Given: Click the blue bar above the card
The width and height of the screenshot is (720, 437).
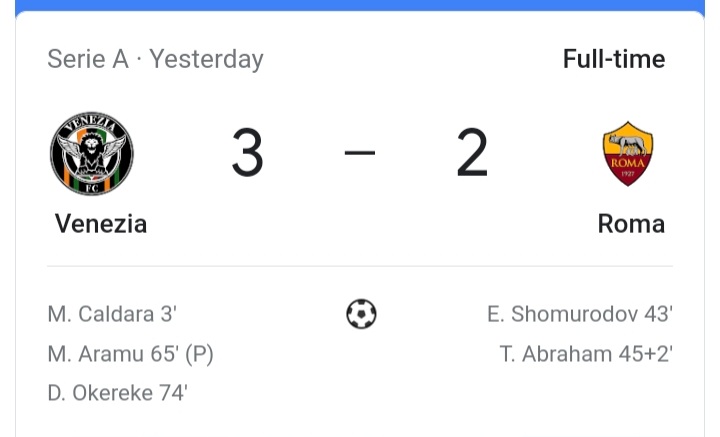Looking at the screenshot, I should point(360,5).
